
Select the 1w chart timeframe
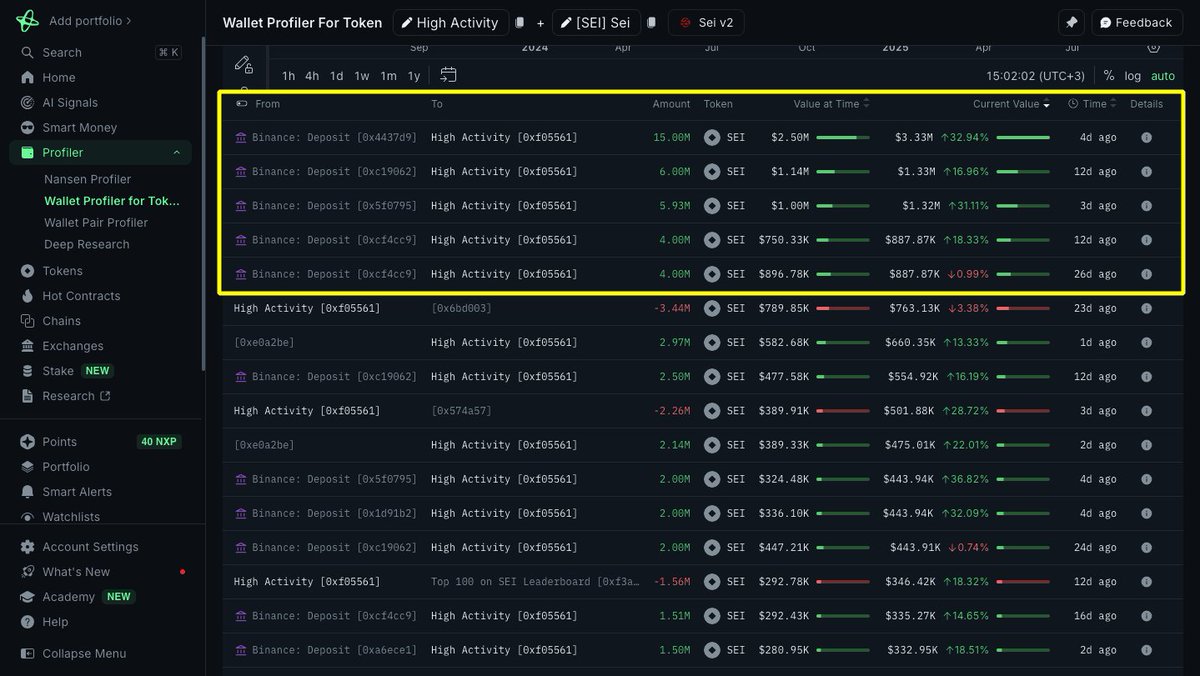(x=362, y=76)
